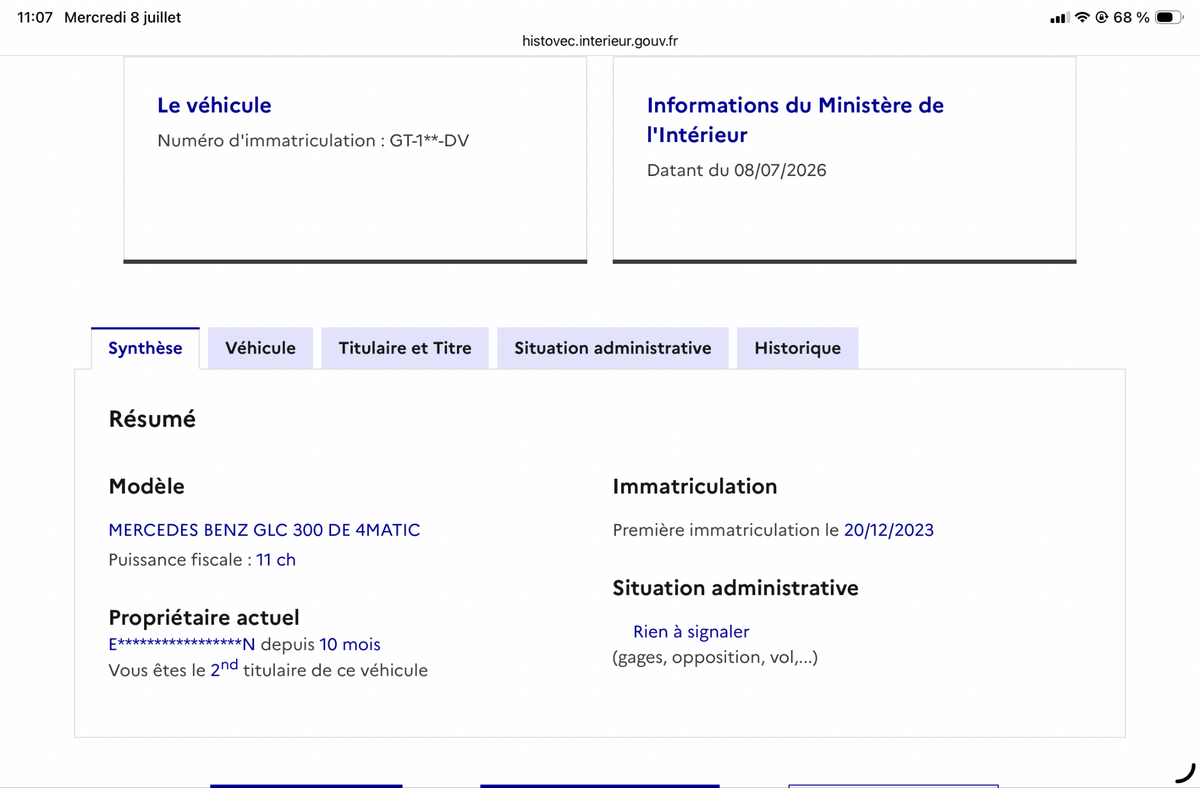Select the Situation administrative tab
The image size is (1200, 788).
613,348
